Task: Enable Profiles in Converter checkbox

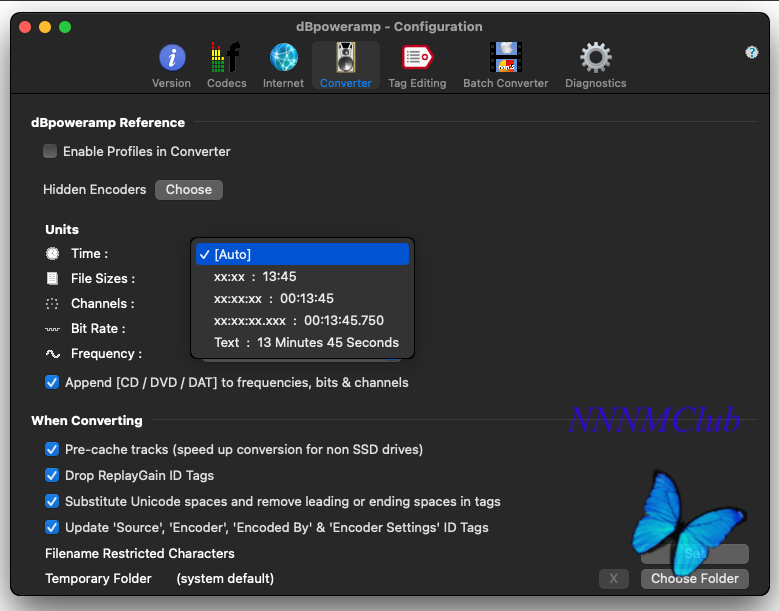Action: point(50,151)
